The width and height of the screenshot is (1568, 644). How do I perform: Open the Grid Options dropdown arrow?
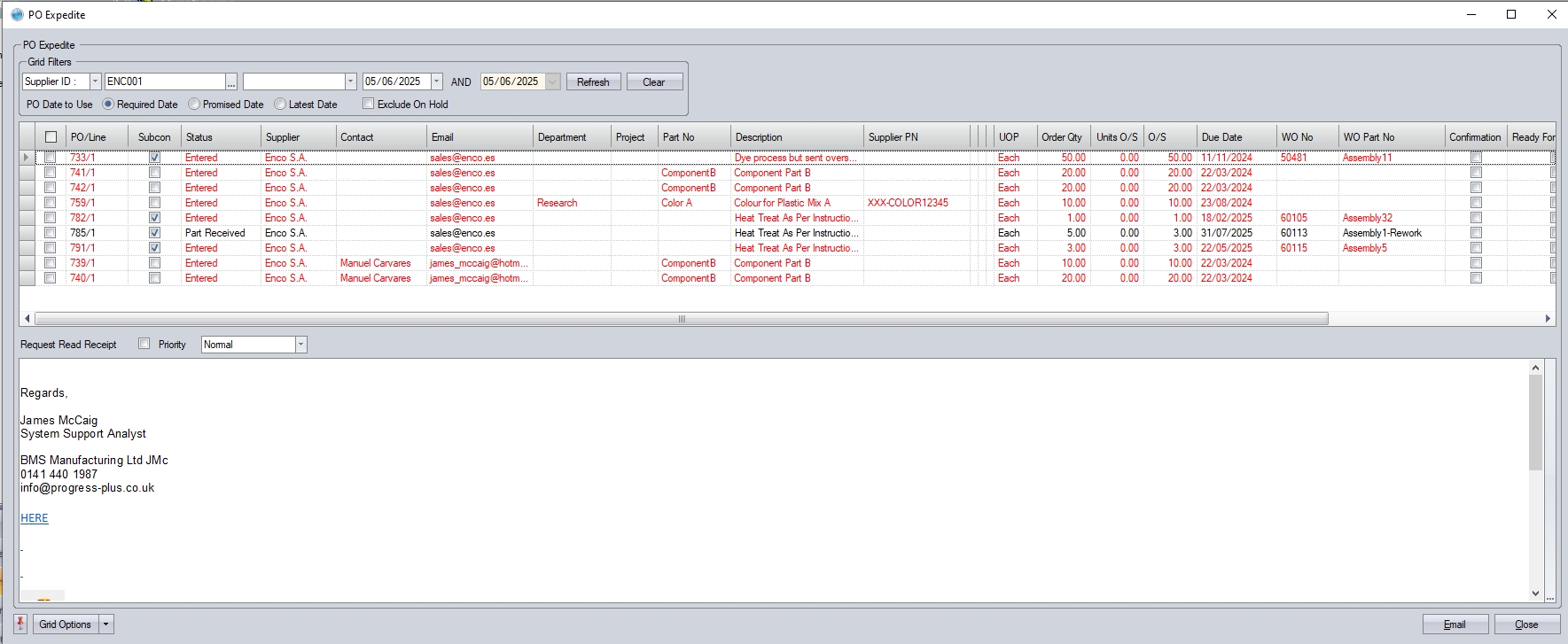click(x=106, y=625)
